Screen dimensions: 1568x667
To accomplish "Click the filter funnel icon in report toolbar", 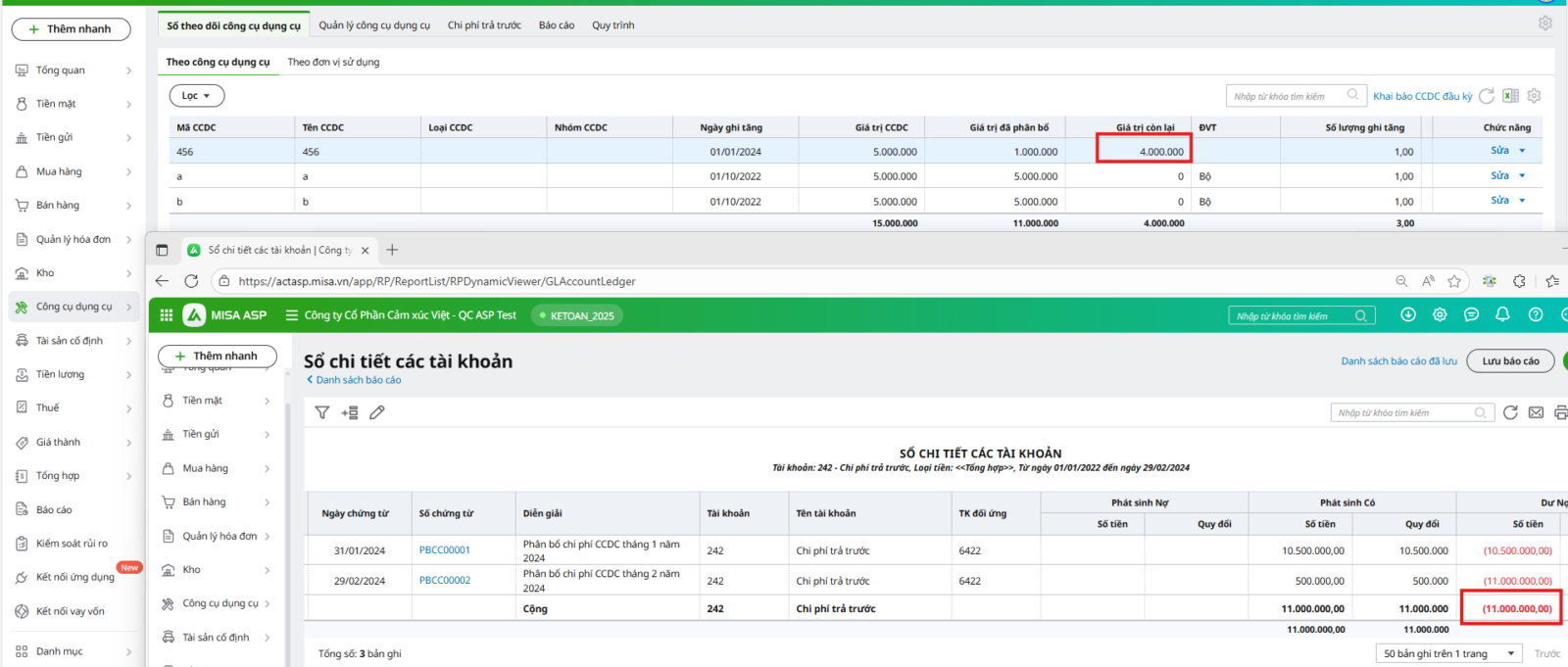I will point(321,412).
